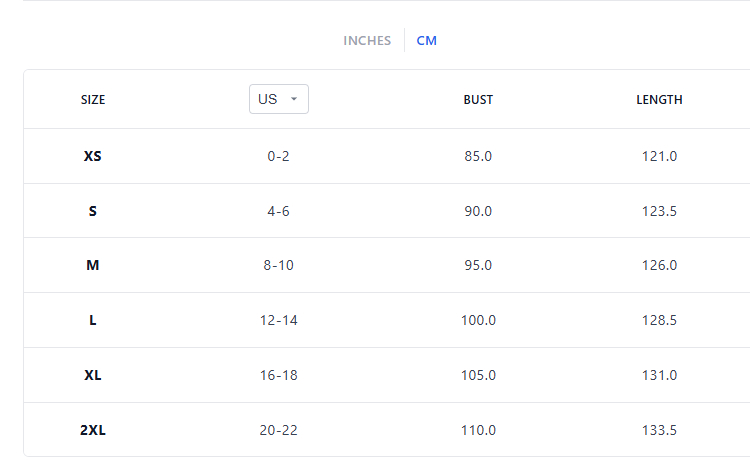The width and height of the screenshot is (750, 464).
Task: Select the 2XL size row label
Action: (93, 430)
